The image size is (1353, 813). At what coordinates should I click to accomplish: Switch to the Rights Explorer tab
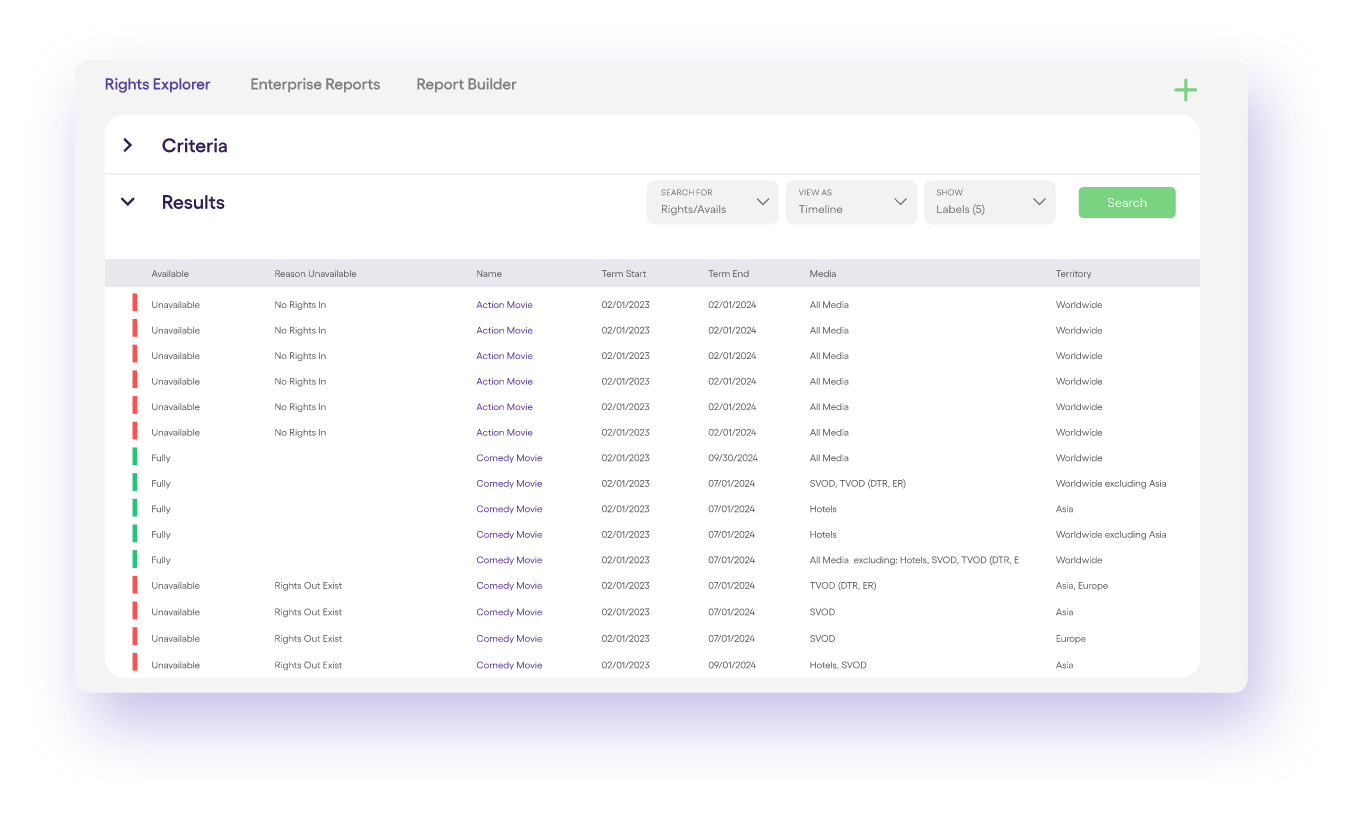pos(157,85)
